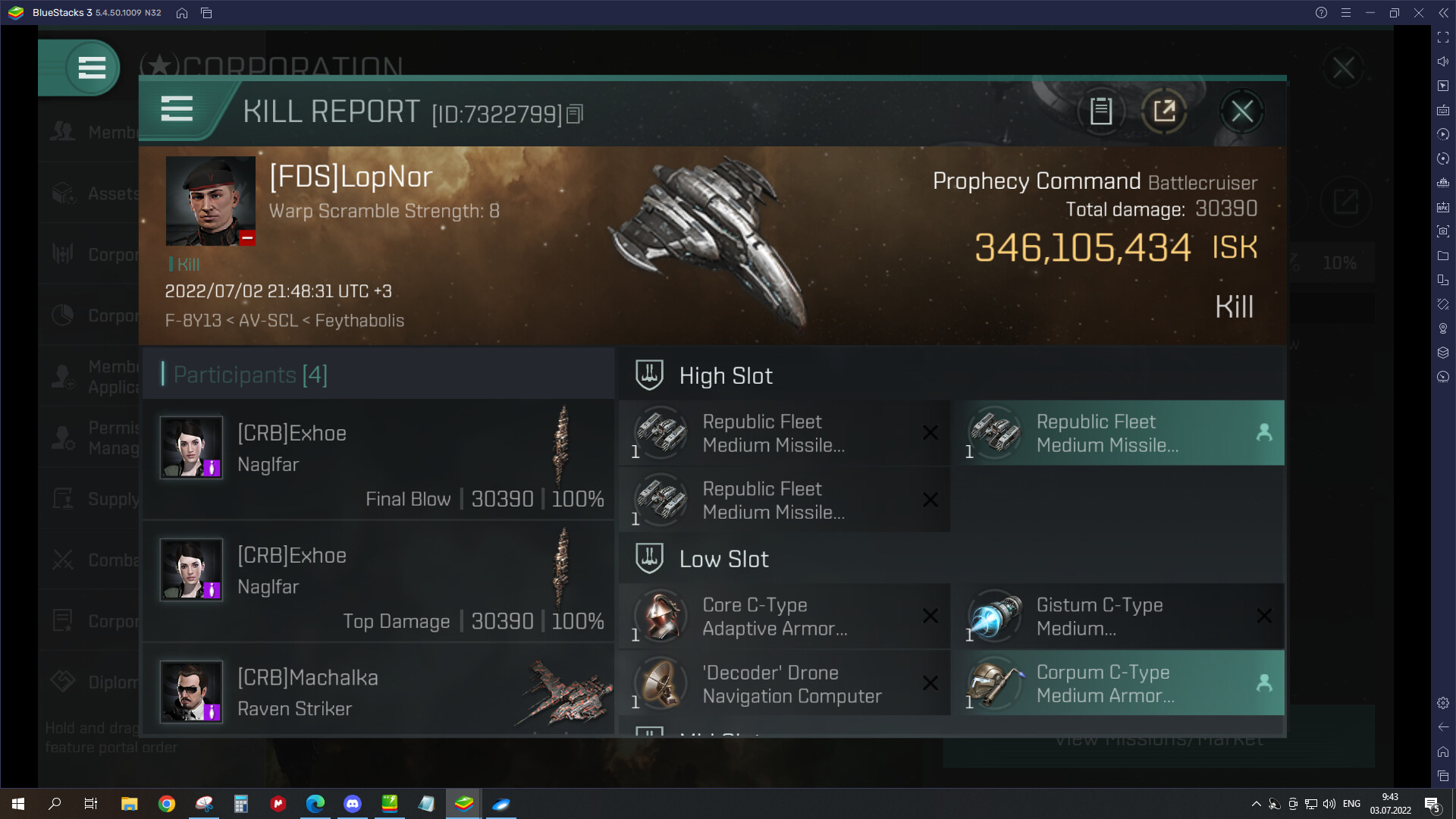
Task: Open the kill report clipboard notes icon
Action: coord(1101,111)
